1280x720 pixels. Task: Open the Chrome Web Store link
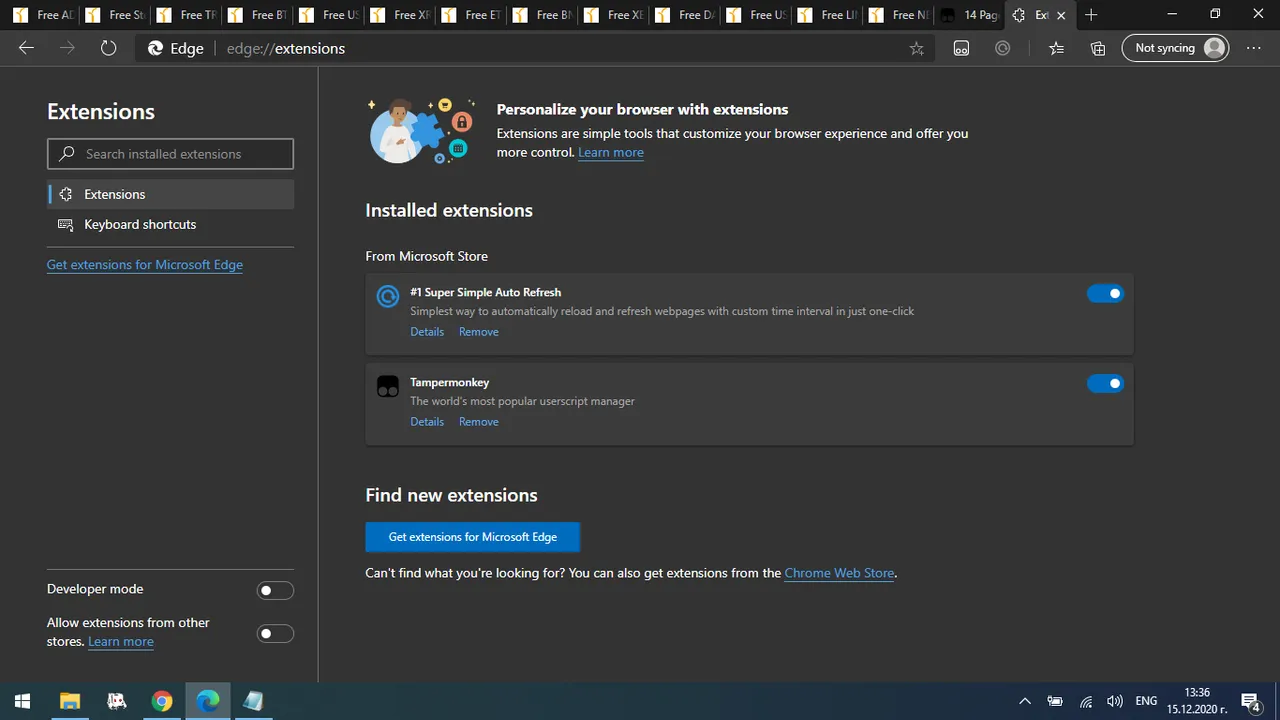coord(839,573)
